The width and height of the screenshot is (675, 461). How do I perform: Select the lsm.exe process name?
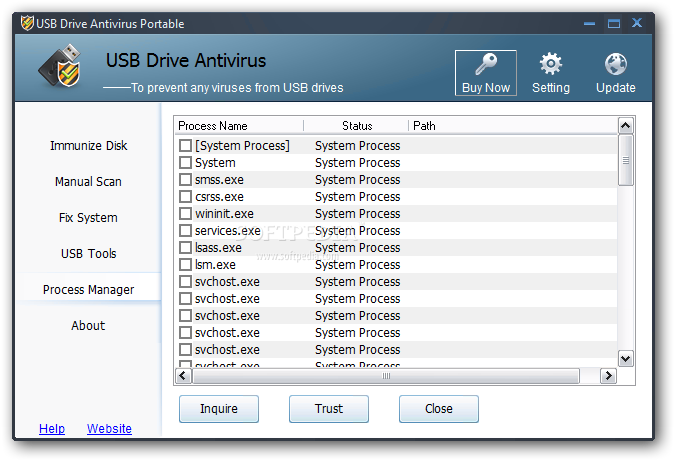215,265
